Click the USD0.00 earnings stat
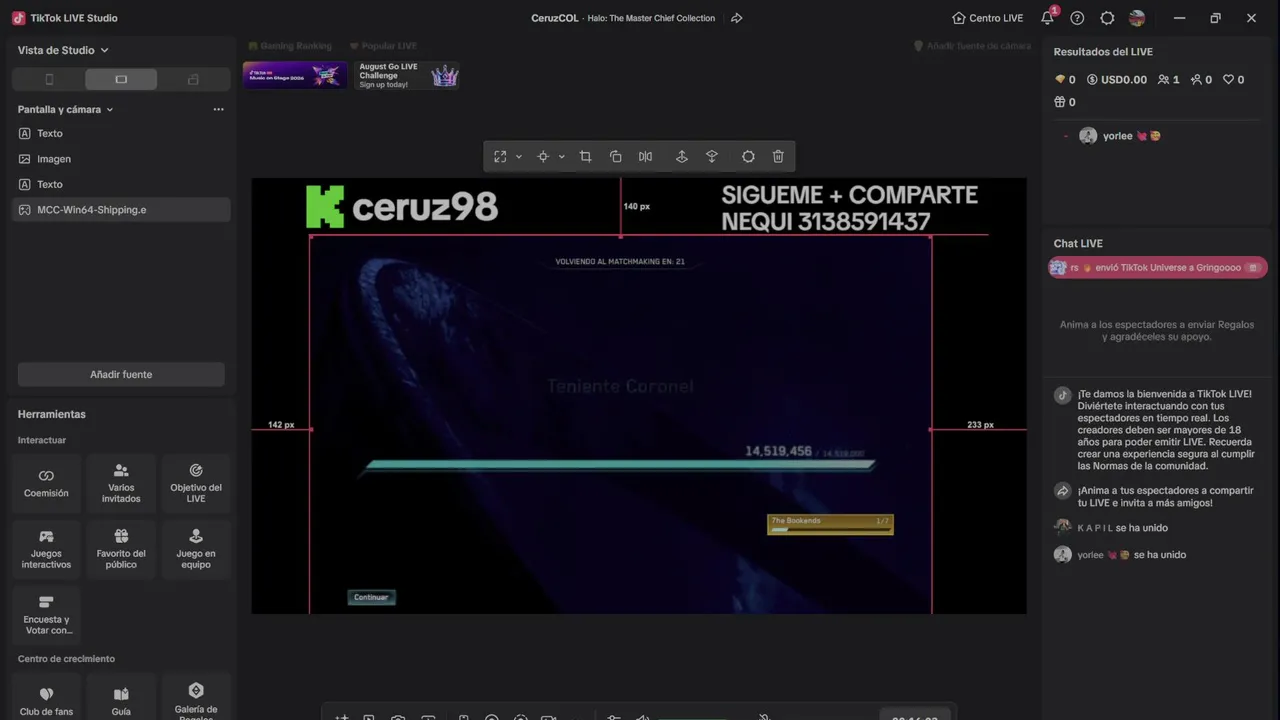The height and width of the screenshot is (720, 1280). pos(1117,80)
